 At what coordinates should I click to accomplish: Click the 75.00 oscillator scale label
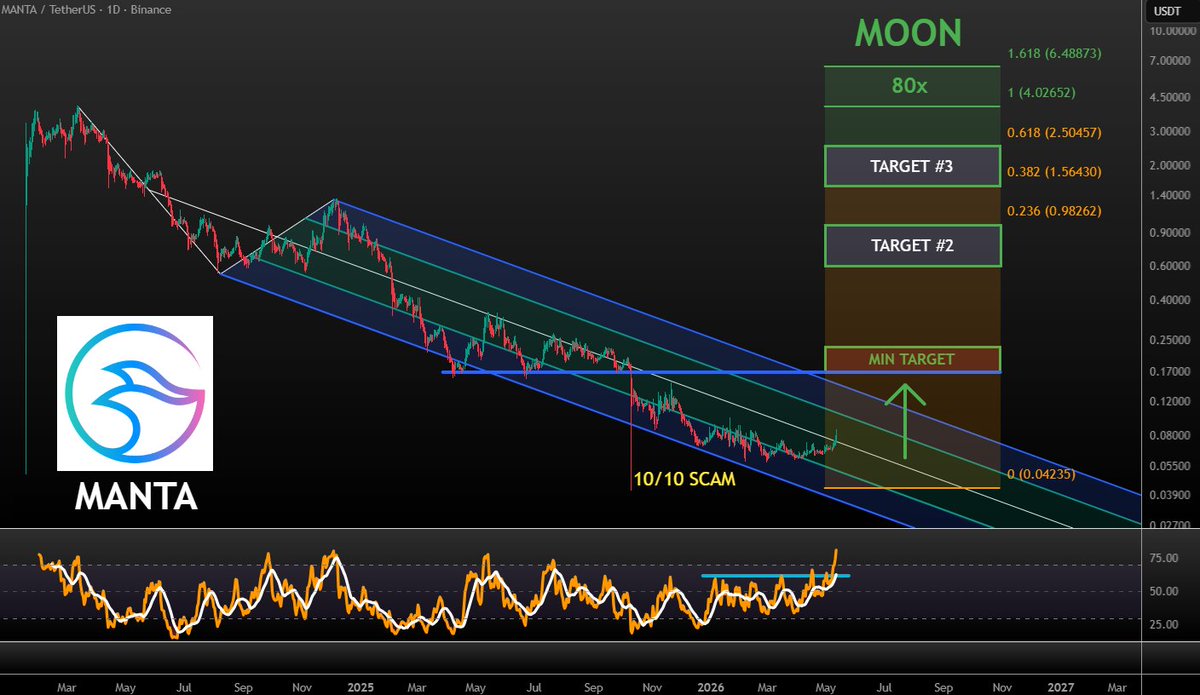pyautogui.click(x=1164, y=559)
